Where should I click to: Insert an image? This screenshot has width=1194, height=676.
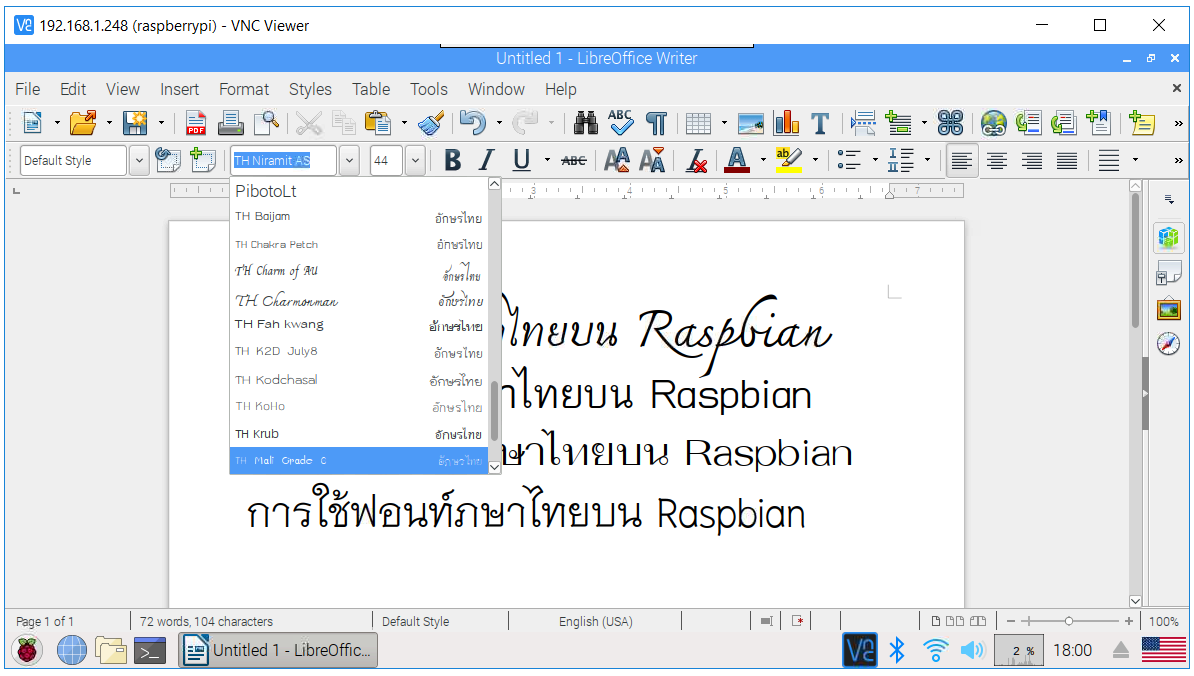751,123
